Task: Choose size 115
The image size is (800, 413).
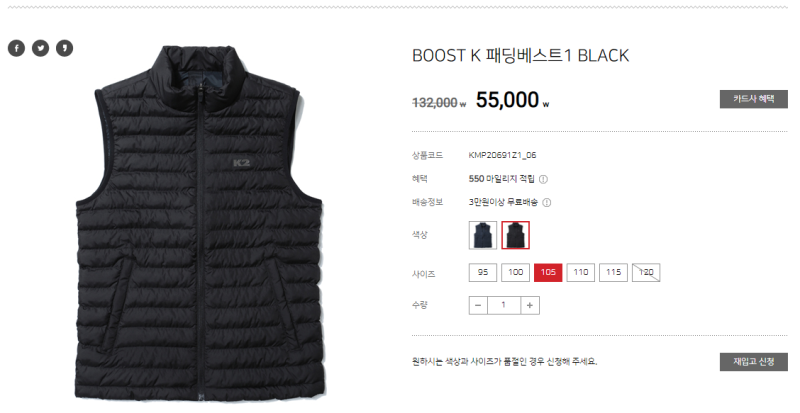Action: [x=613, y=272]
